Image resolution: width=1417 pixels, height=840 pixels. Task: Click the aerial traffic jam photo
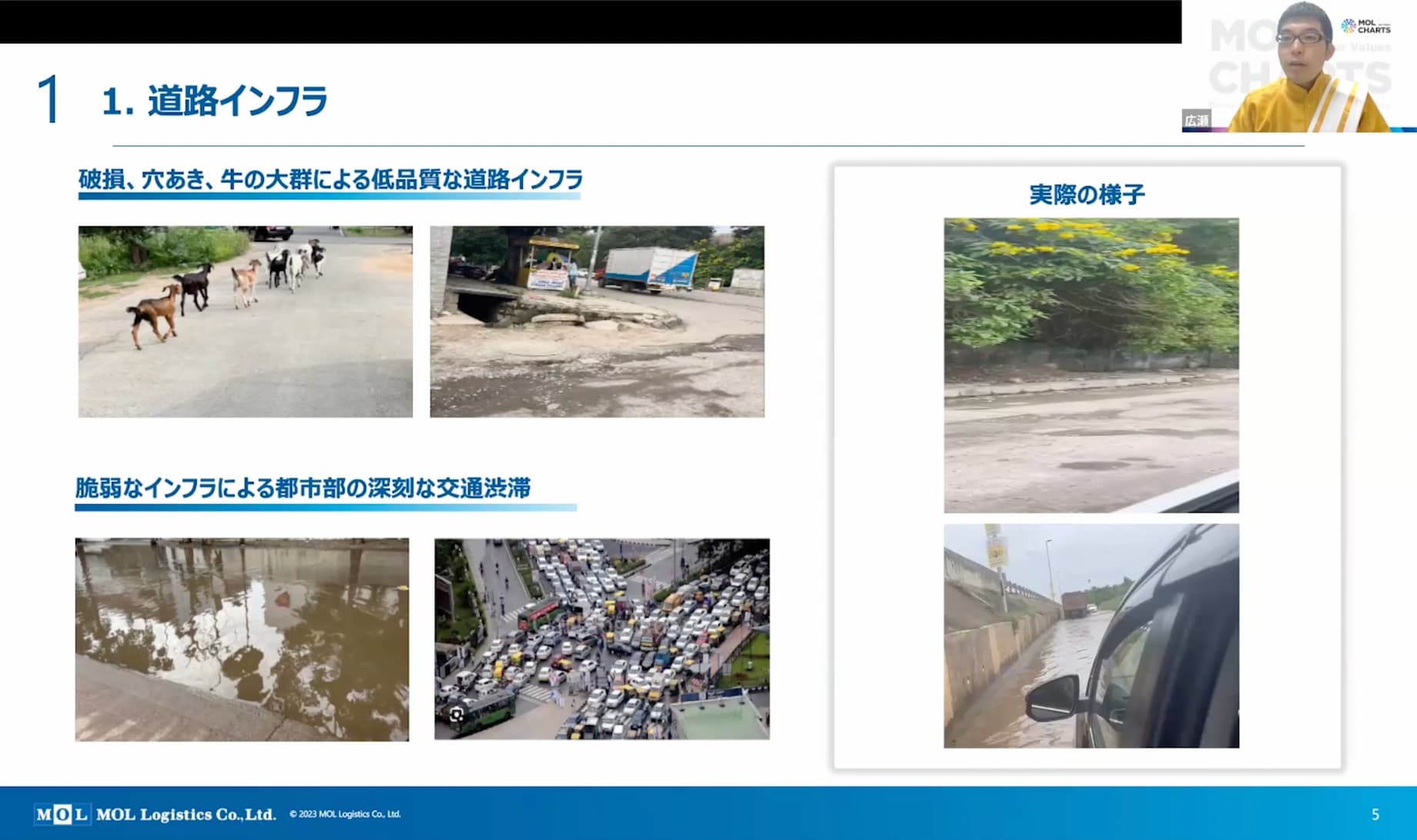pos(601,639)
